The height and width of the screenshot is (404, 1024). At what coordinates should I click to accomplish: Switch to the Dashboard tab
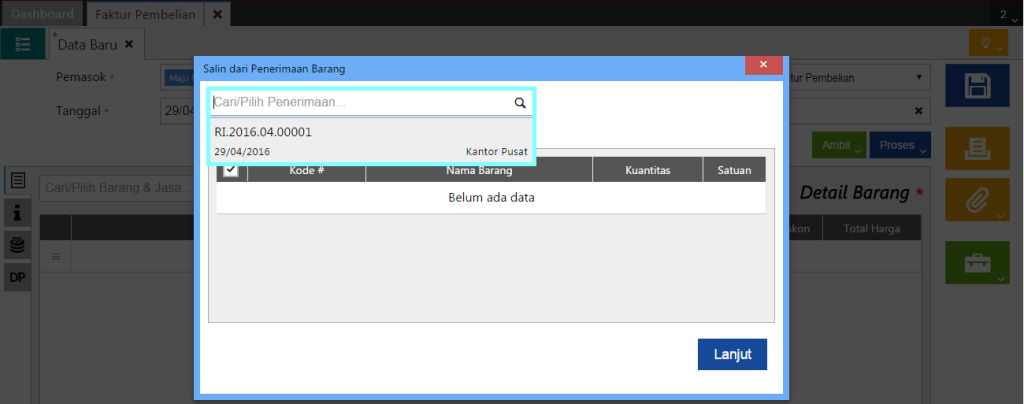coord(42,14)
